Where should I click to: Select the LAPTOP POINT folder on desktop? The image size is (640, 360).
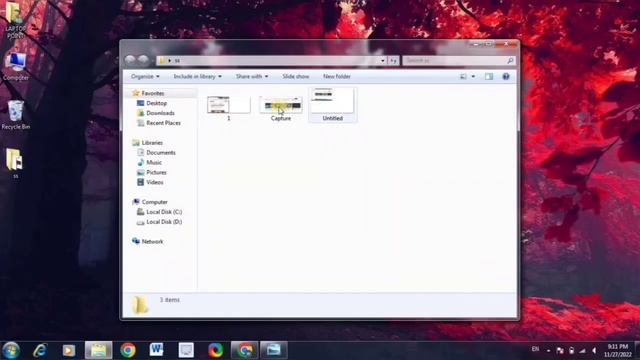15,20
